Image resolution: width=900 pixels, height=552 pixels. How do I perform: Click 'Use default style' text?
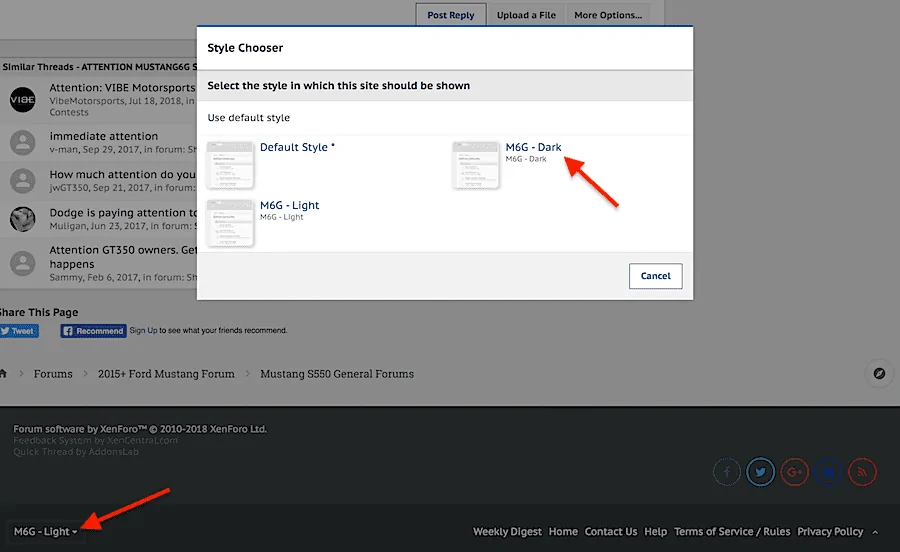pyautogui.click(x=249, y=118)
